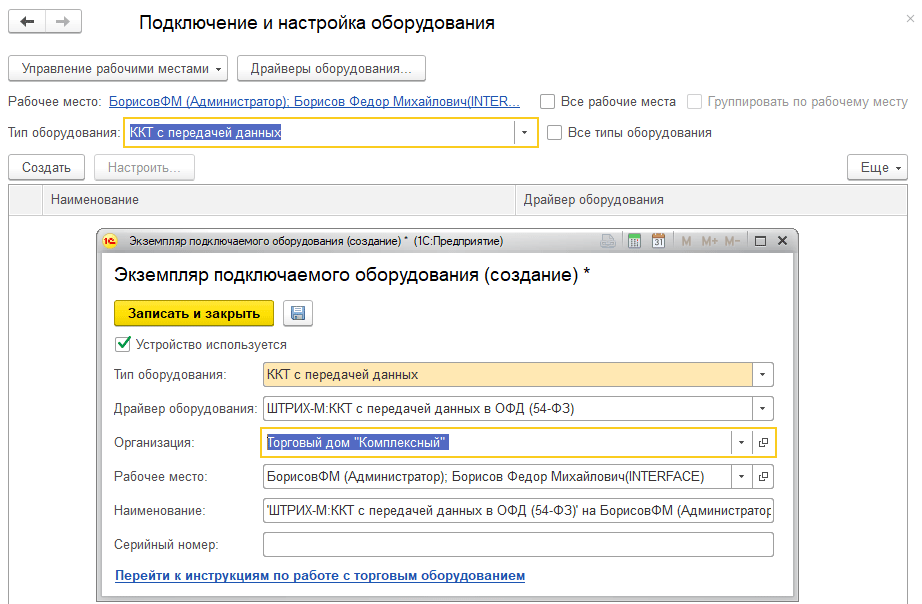Click the M+ memory button
This screenshot has height=604, width=922.
click(x=709, y=241)
